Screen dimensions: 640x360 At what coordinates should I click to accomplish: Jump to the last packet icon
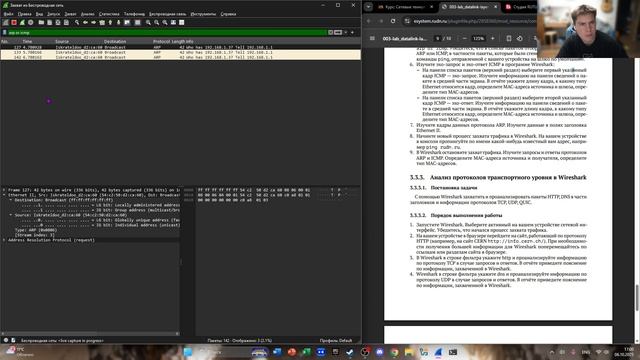coord(118,22)
